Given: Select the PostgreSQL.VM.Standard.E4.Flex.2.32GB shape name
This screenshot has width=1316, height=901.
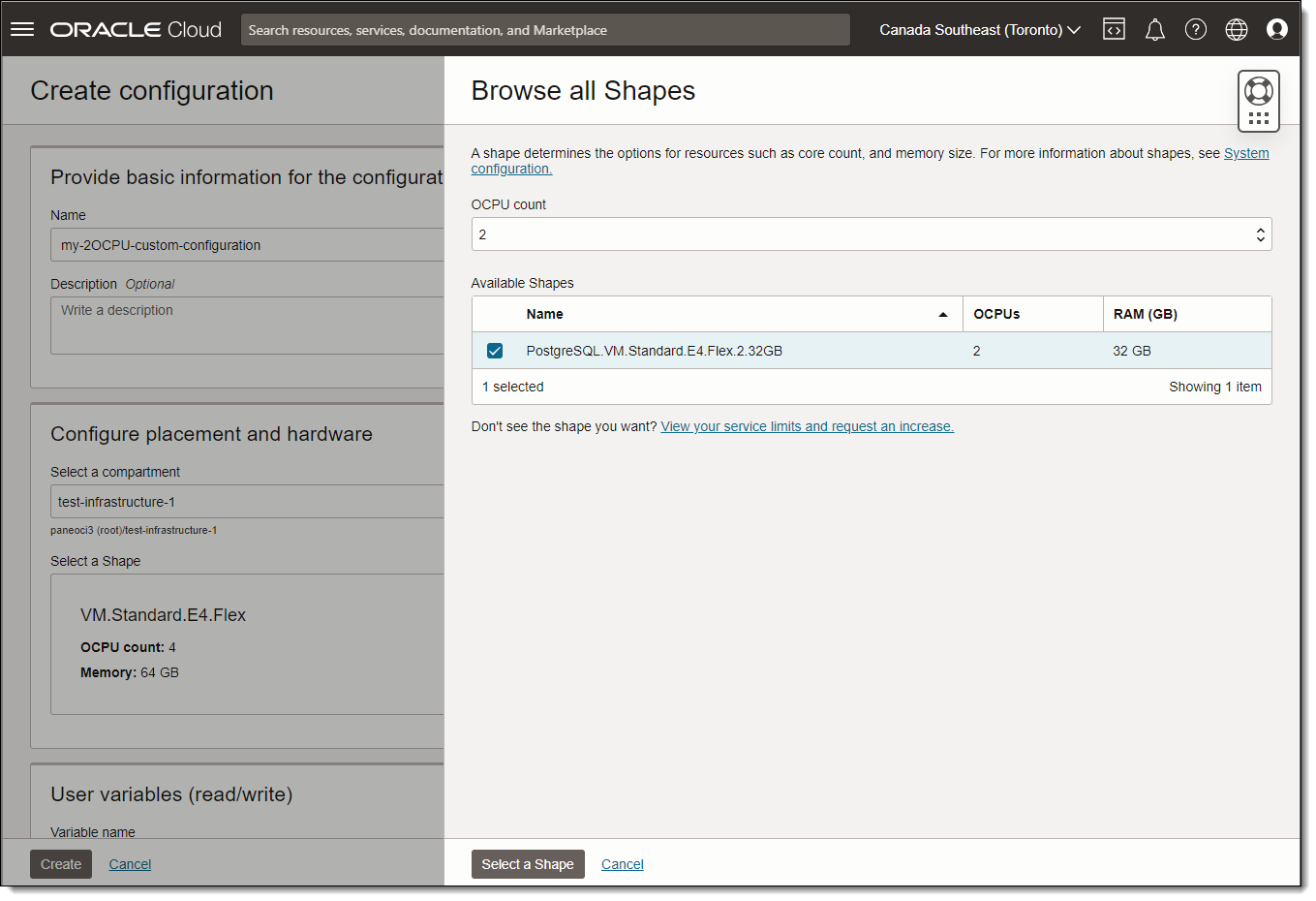Looking at the screenshot, I should (655, 351).
